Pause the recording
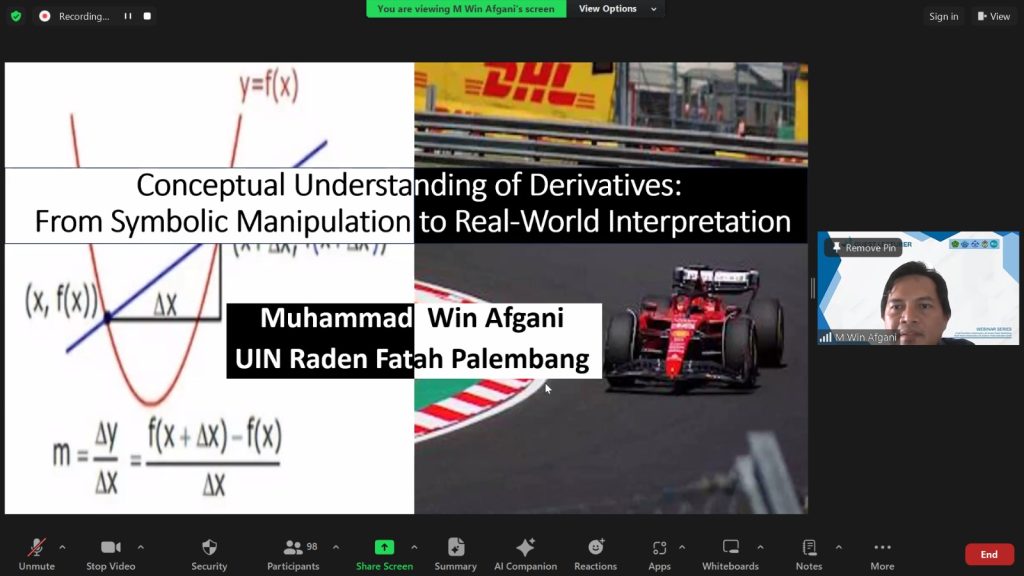Image resolution: width=1024 pixels, height=576 pixels. click(x=128, y=16)
